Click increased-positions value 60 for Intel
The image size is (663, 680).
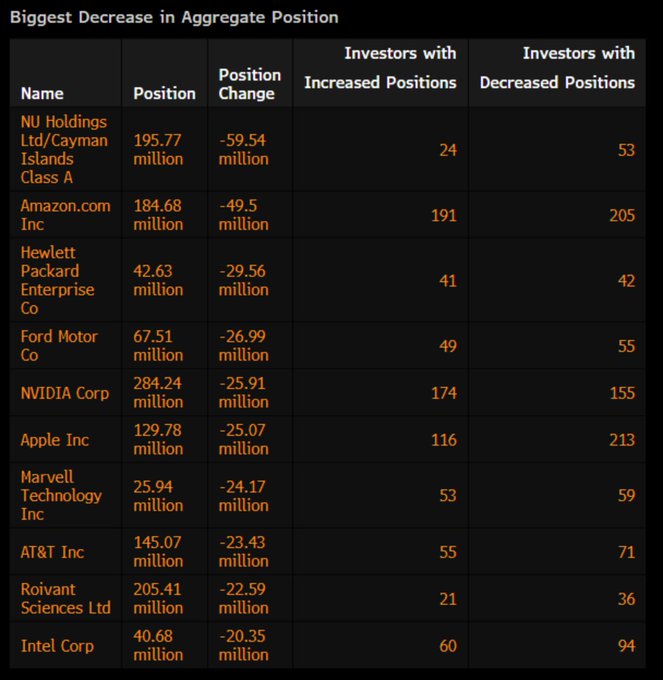pos(448,646)
